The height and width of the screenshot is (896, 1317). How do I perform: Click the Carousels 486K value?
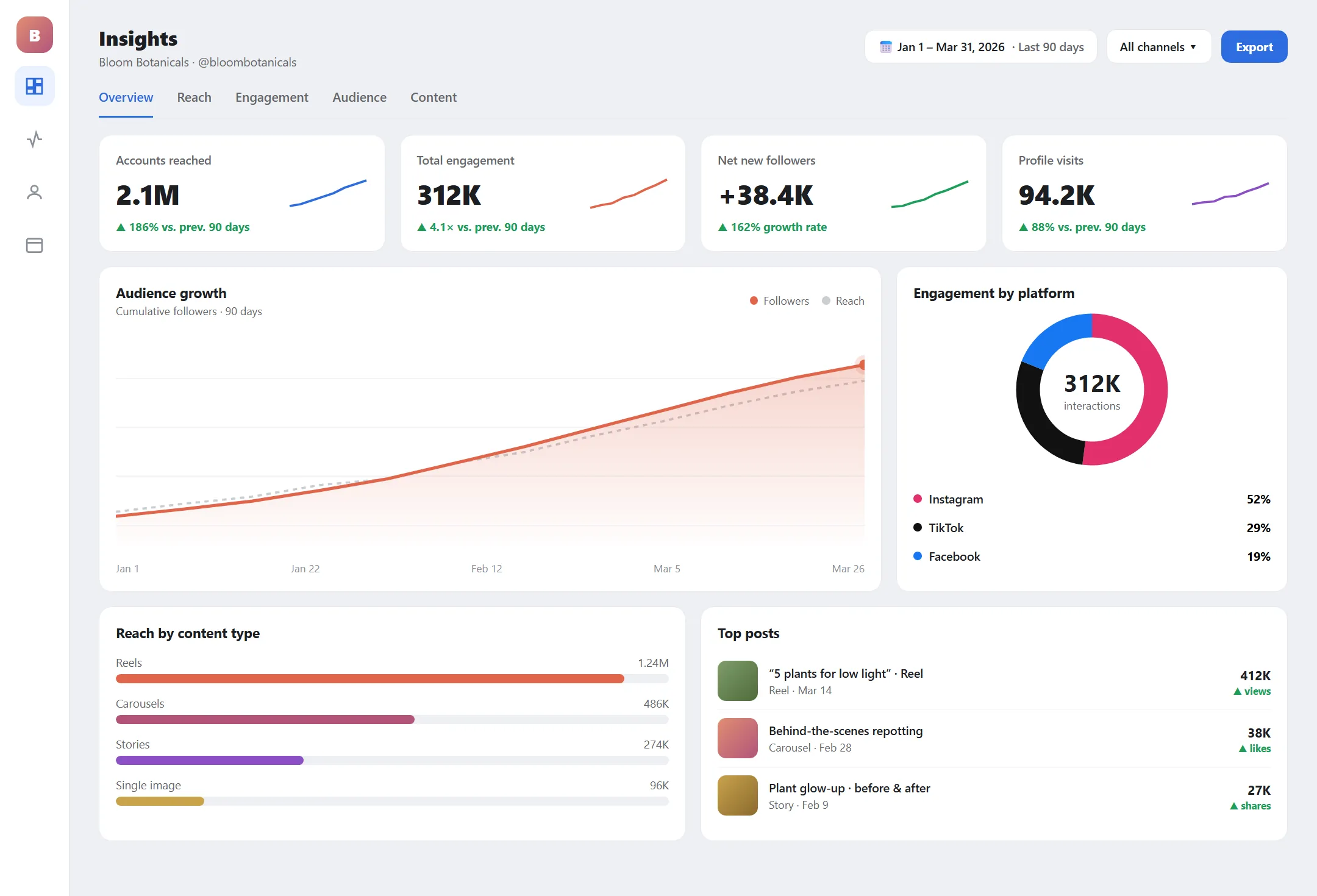click(656, 703)
